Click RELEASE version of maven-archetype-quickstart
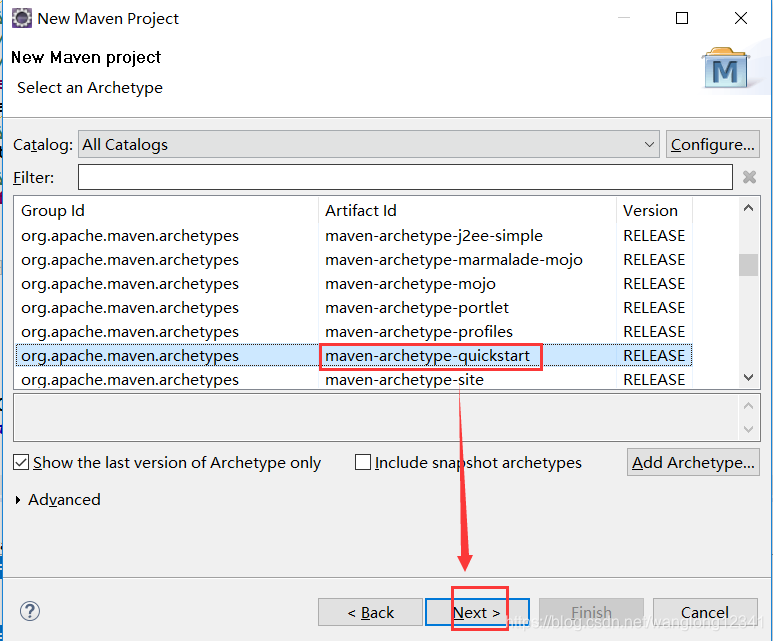773x641 pixels. [654, 356]
